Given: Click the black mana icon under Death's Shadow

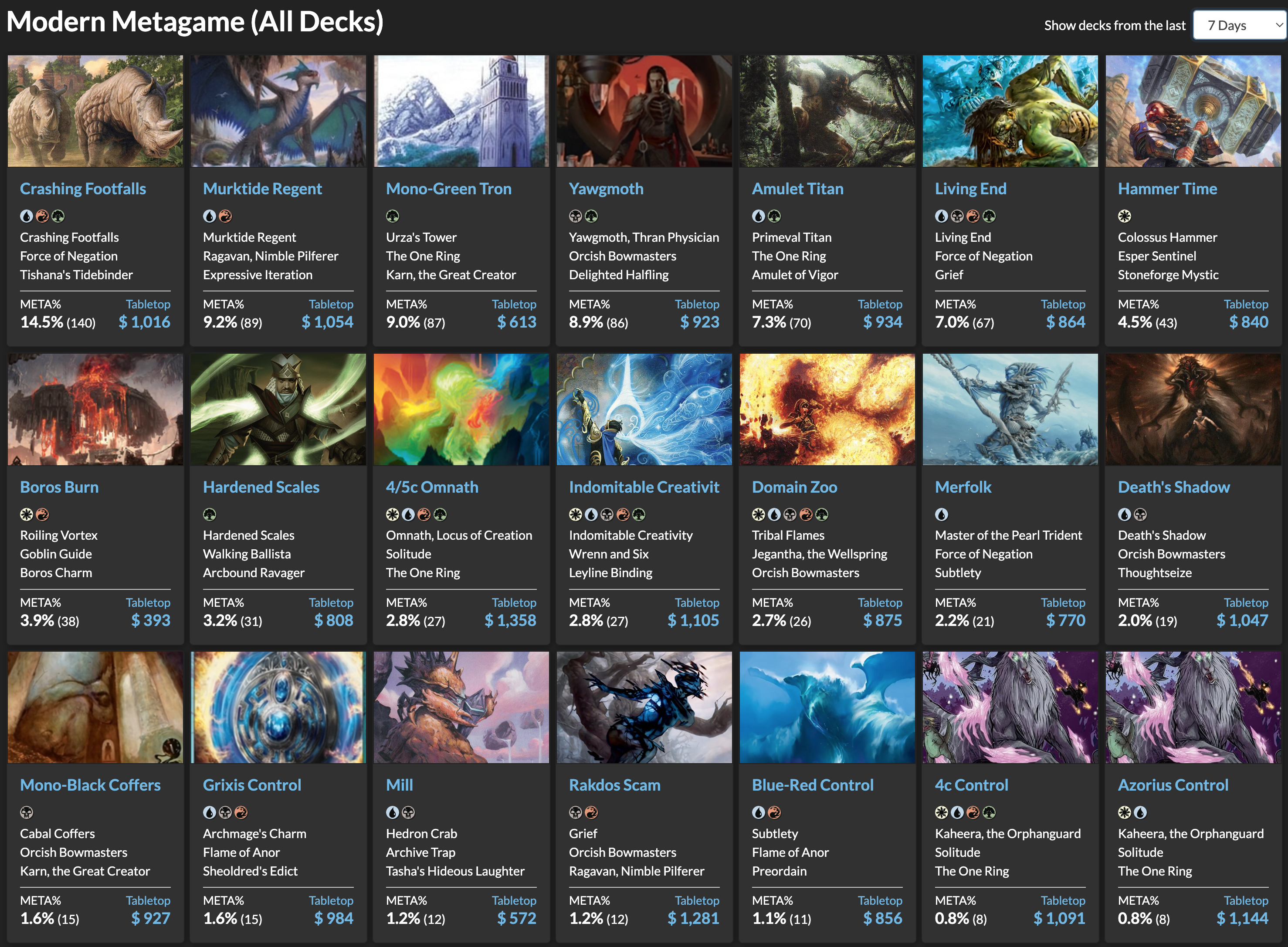Looking at the screenshot, I should pos(1140,514).
